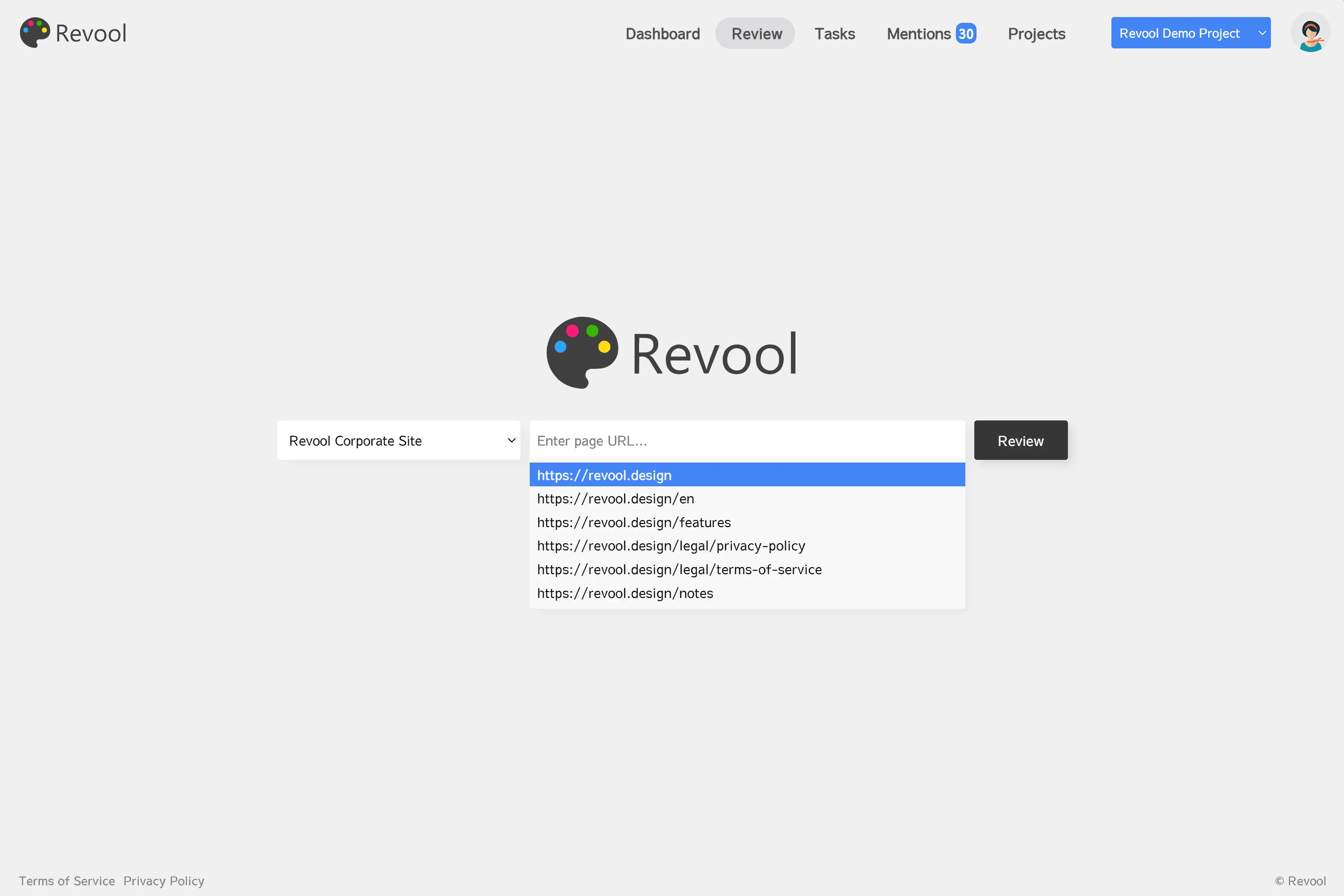This screenshot has height=896, width=1344.
Task: Click the Revool palette logo in header
Action: point(35,33)
